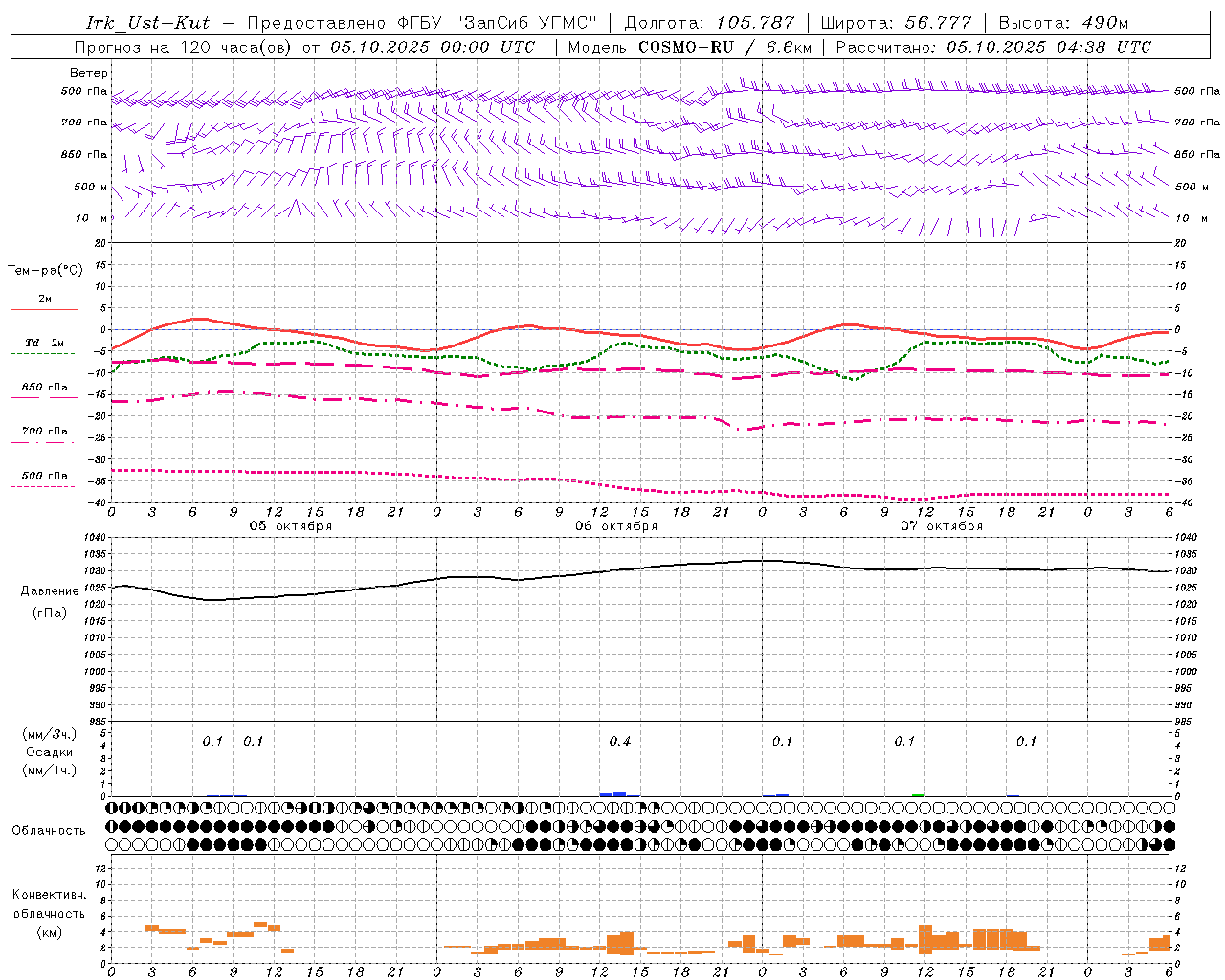Select the Облачность cloud cover label

point(49,831)
